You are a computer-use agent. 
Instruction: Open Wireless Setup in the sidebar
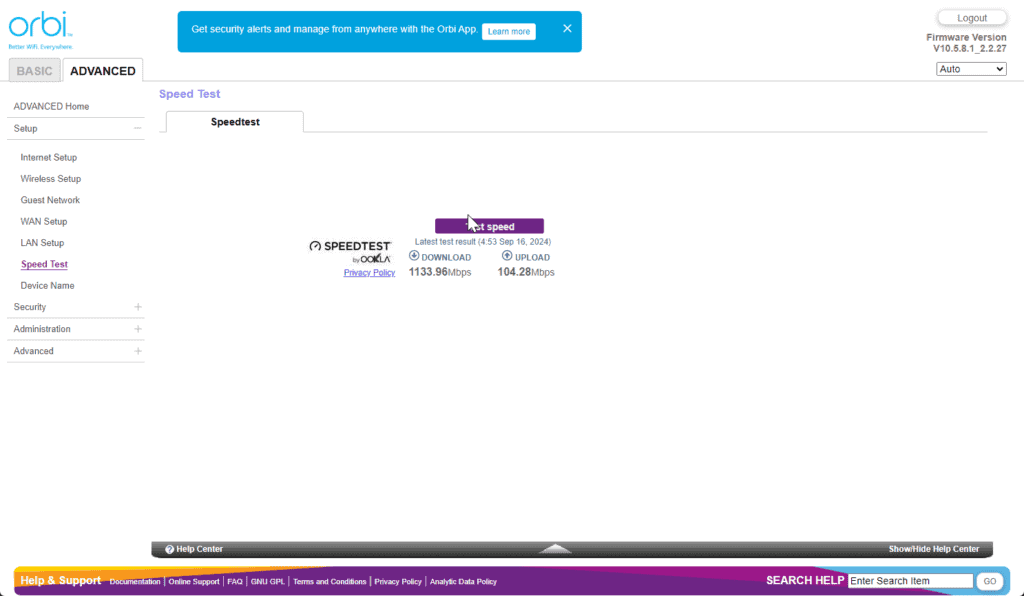coord(51,179)
